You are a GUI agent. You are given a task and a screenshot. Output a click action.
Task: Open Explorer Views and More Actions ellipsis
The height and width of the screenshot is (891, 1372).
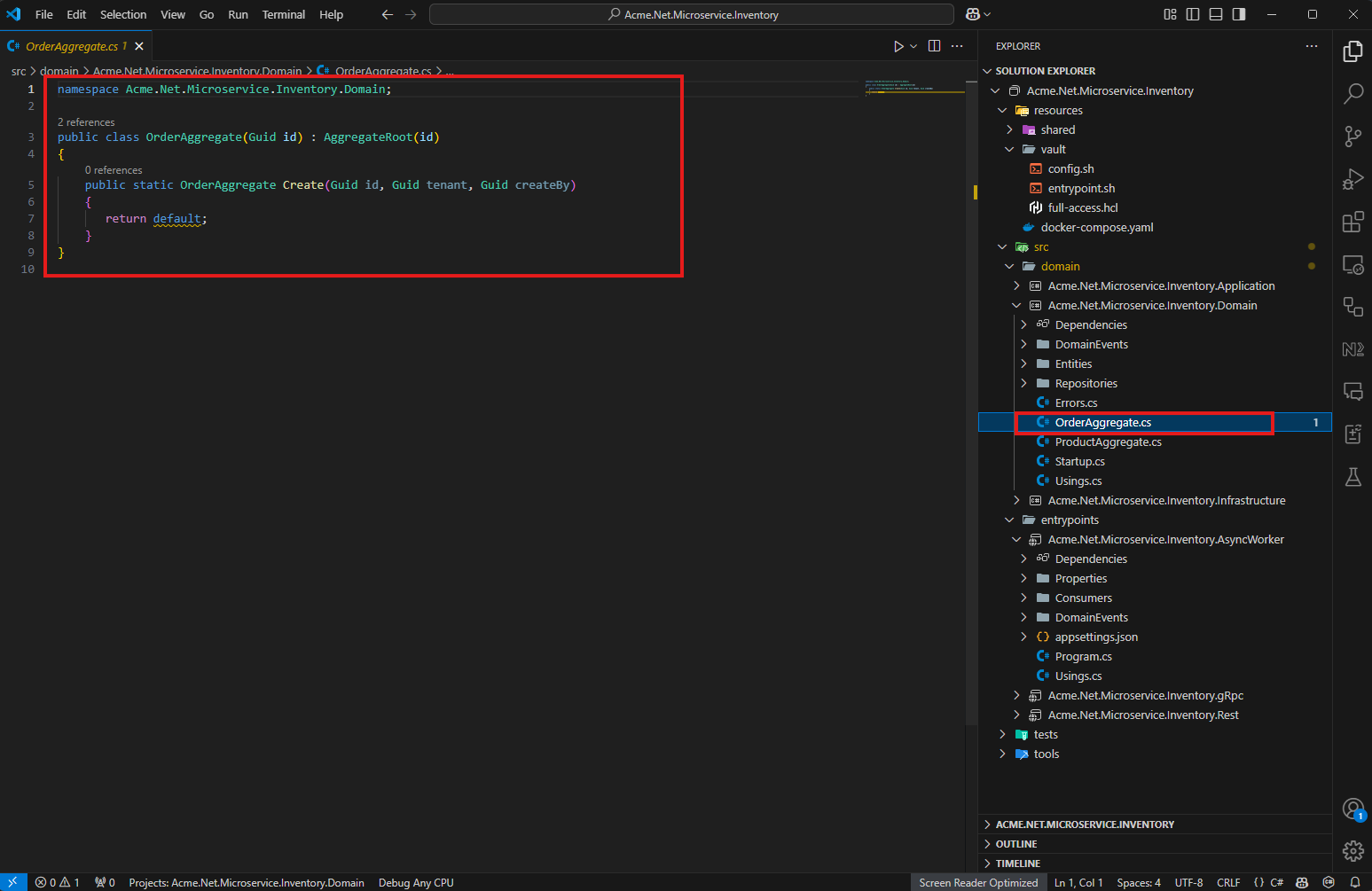1312,46
